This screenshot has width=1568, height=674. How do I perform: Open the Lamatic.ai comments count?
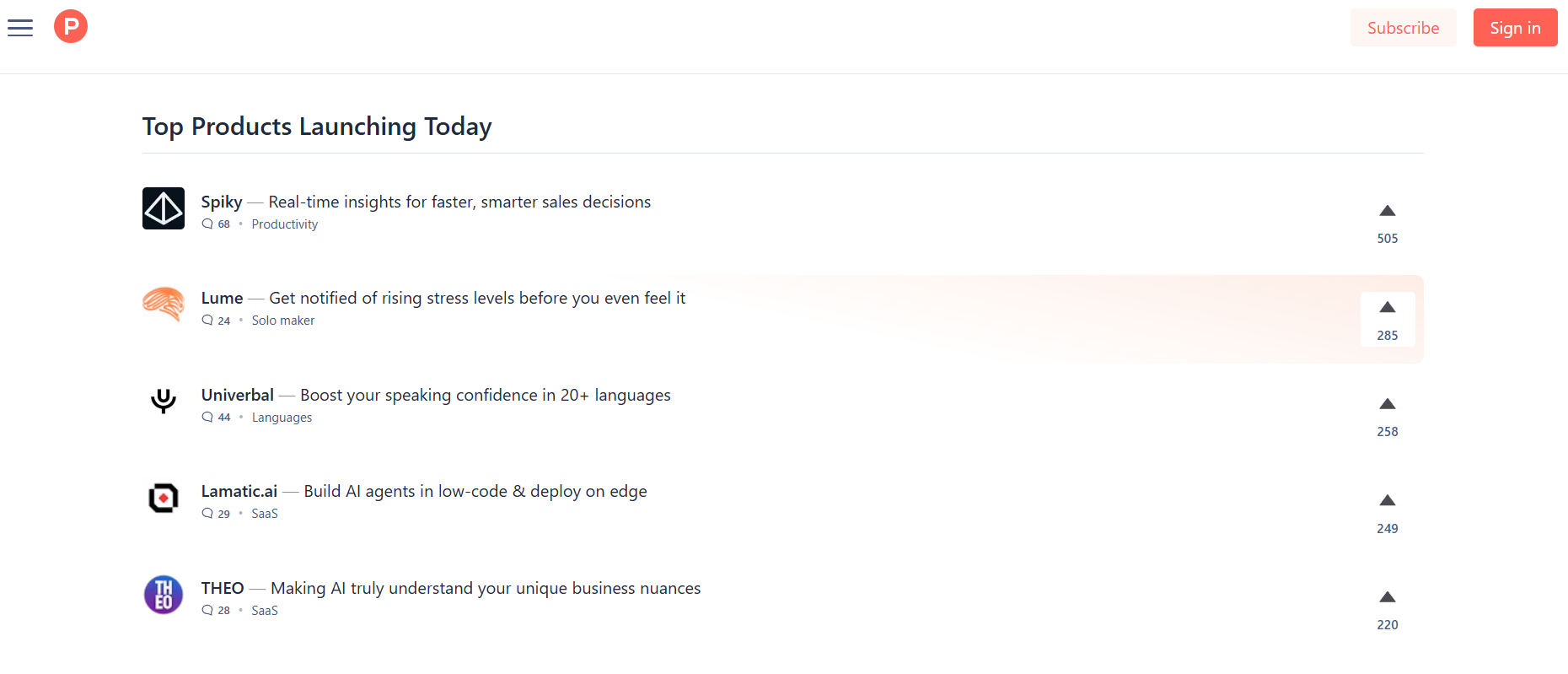click(x=217, y=514)
